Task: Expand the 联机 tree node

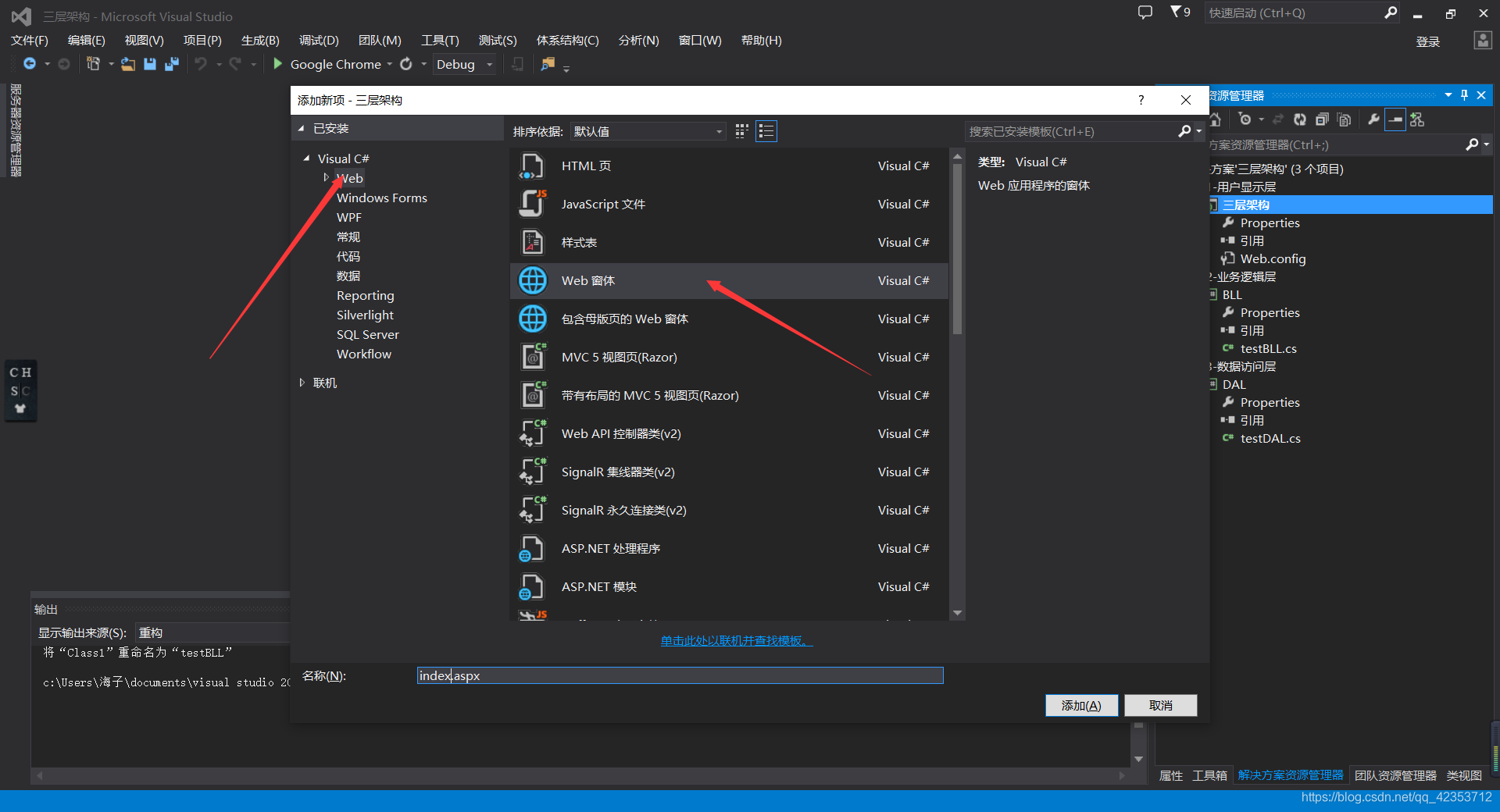Action: click(302, 383)
